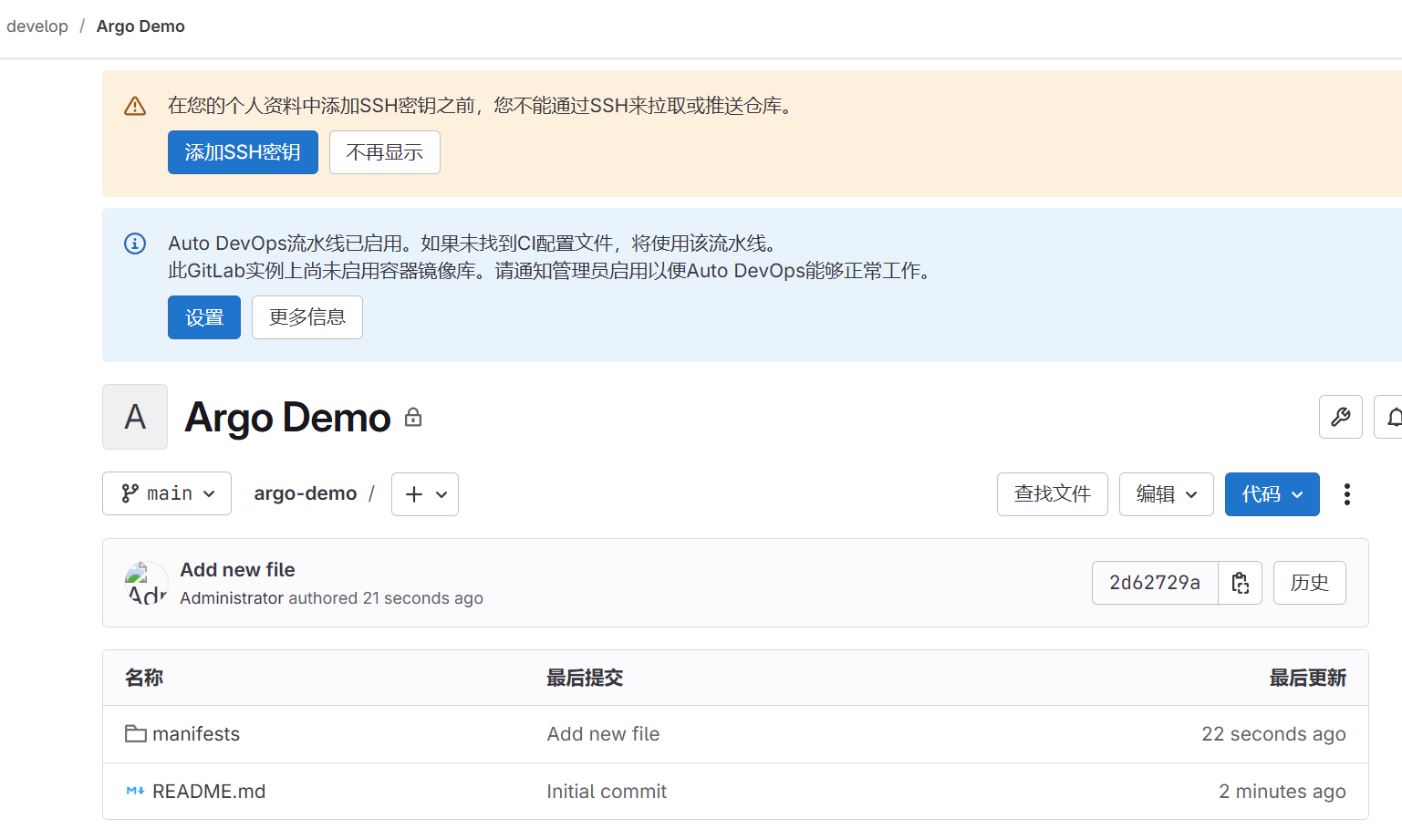Open the notification bell settings

click(1388, 417)
